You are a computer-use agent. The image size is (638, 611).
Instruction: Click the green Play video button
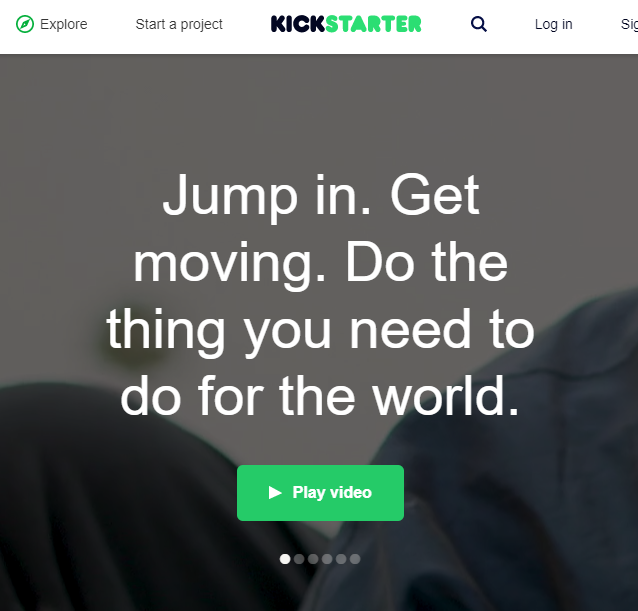tap(320, 493)
